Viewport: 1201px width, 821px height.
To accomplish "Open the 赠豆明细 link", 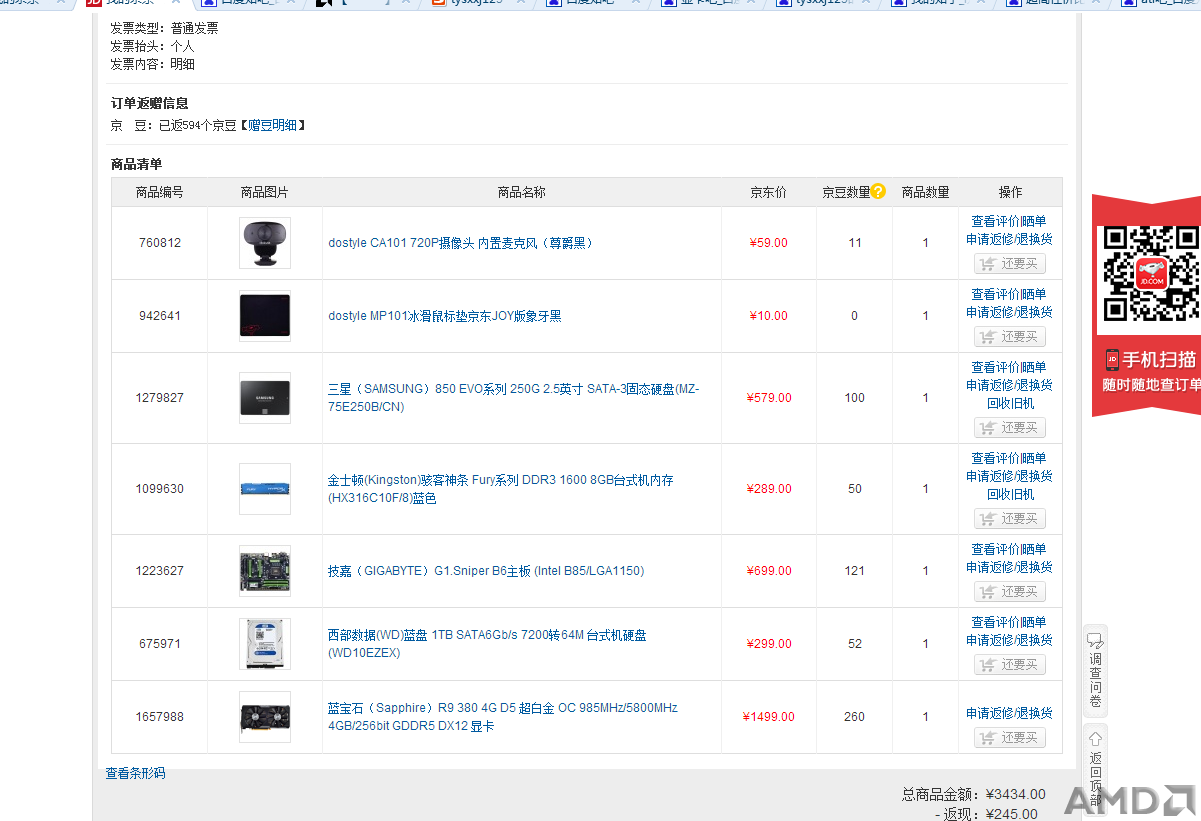I will pyautogui.click(x=272, y=126).
